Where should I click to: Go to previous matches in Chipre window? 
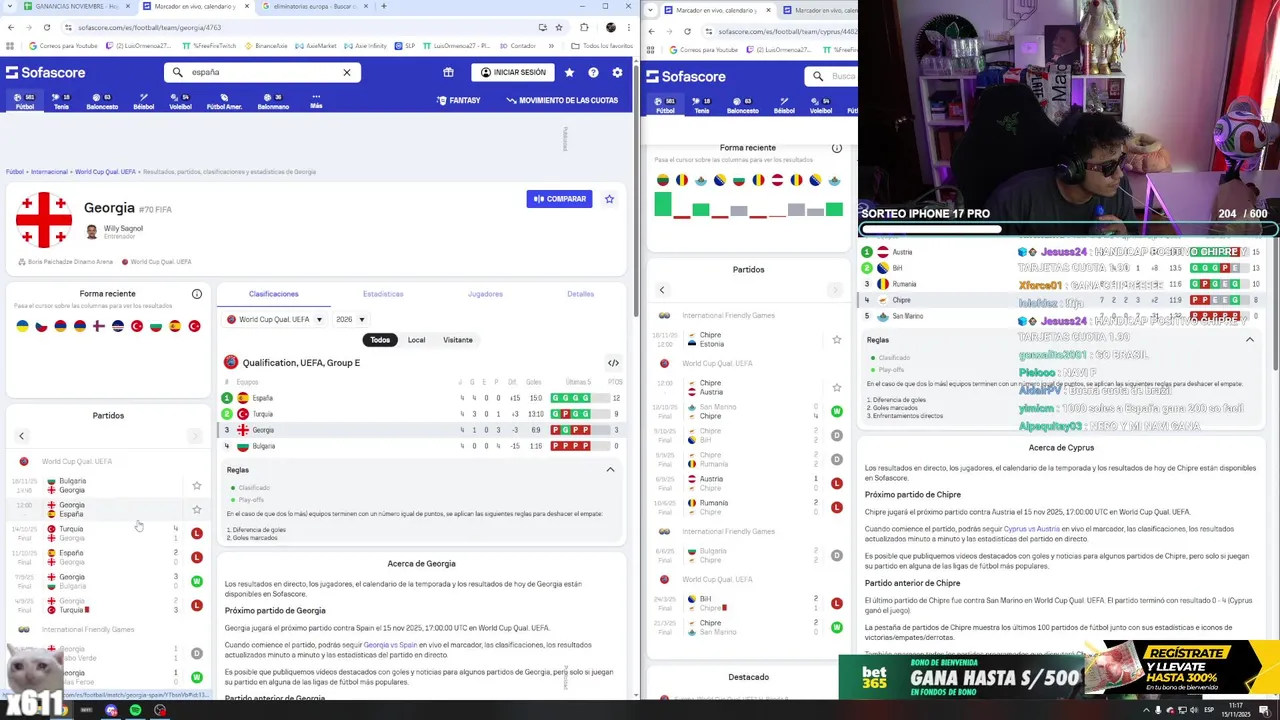tap(661, 290)
